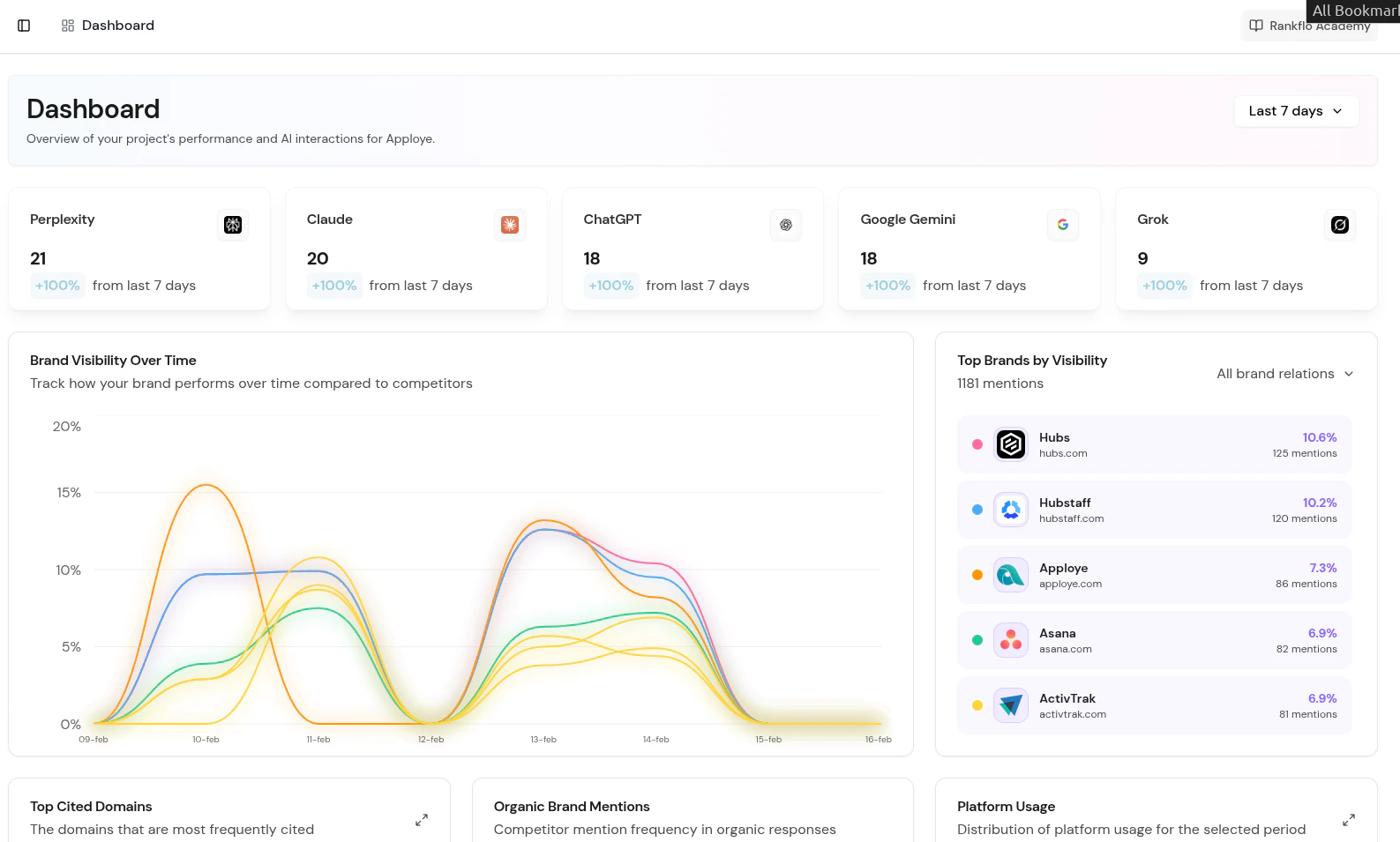
Task: Click the 120 mentions count for Hubstaff
Action: (1305, 518)
